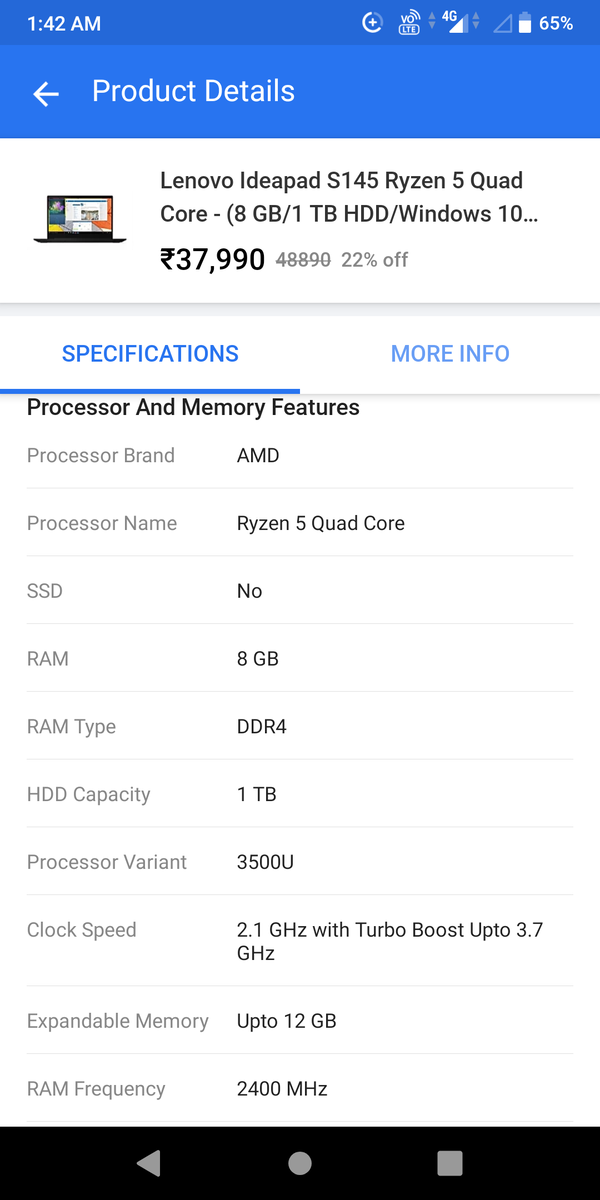Image resolution: width=600 pixels, height=1200 pixels.
Task: Open the Lenovo laptop product thumbnail
Action: pos(80,219)
